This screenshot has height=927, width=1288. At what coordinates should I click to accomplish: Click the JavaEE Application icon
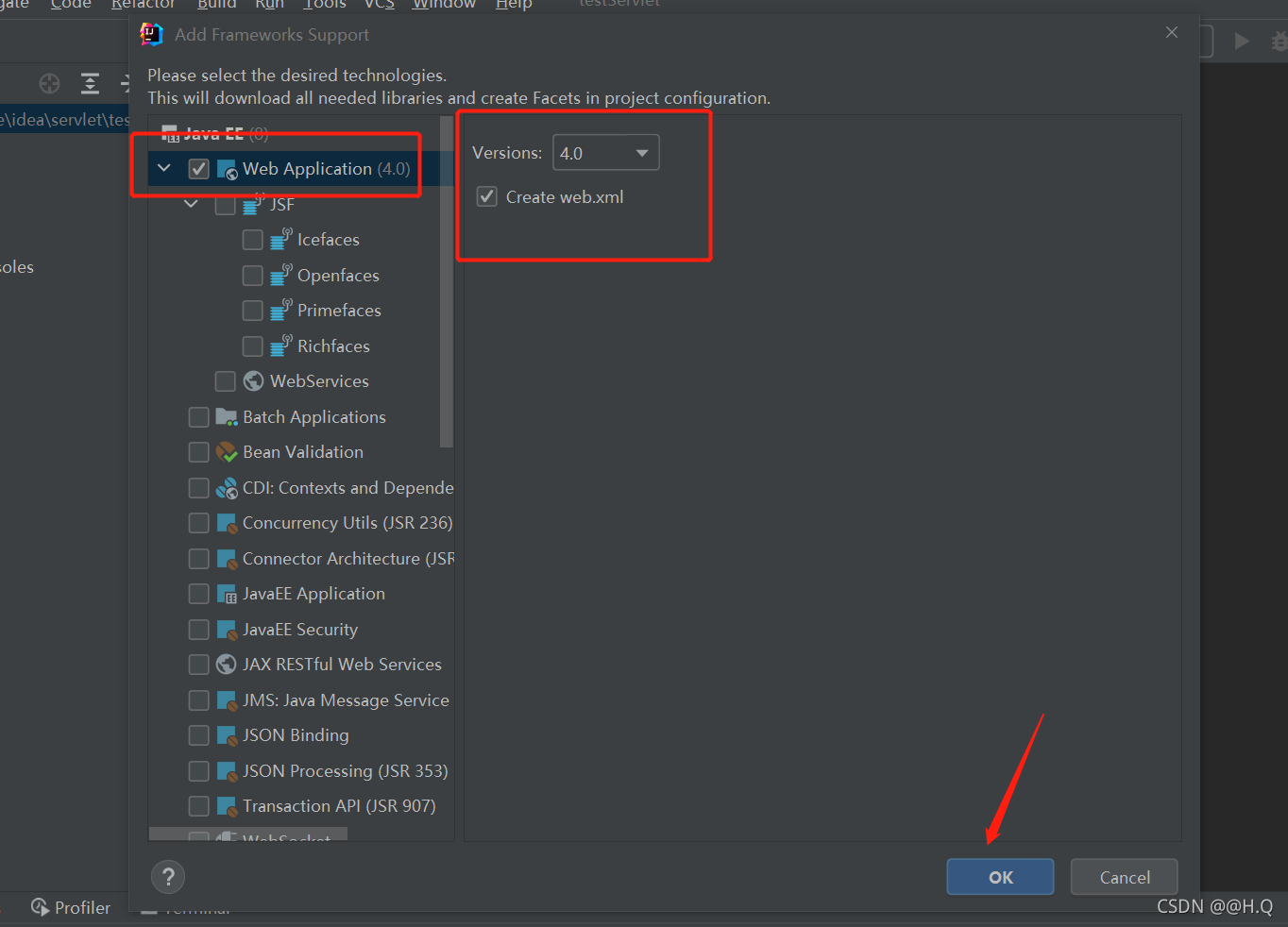[x=227, y=594]
